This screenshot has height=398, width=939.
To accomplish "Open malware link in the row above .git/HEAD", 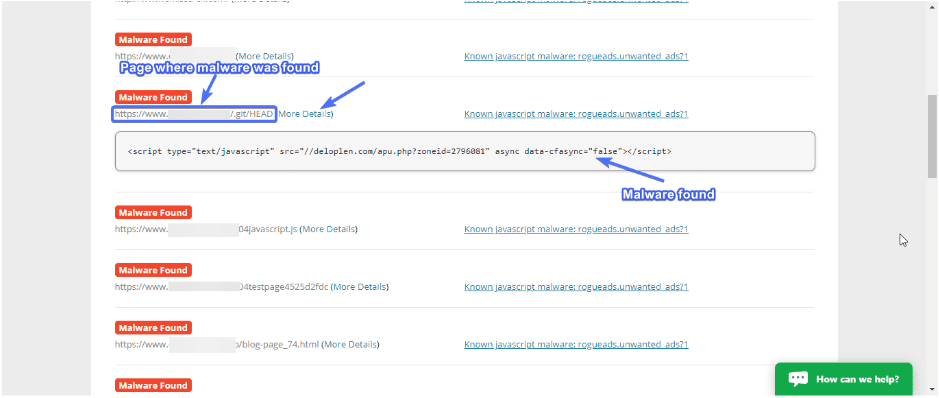I will 576,56.
